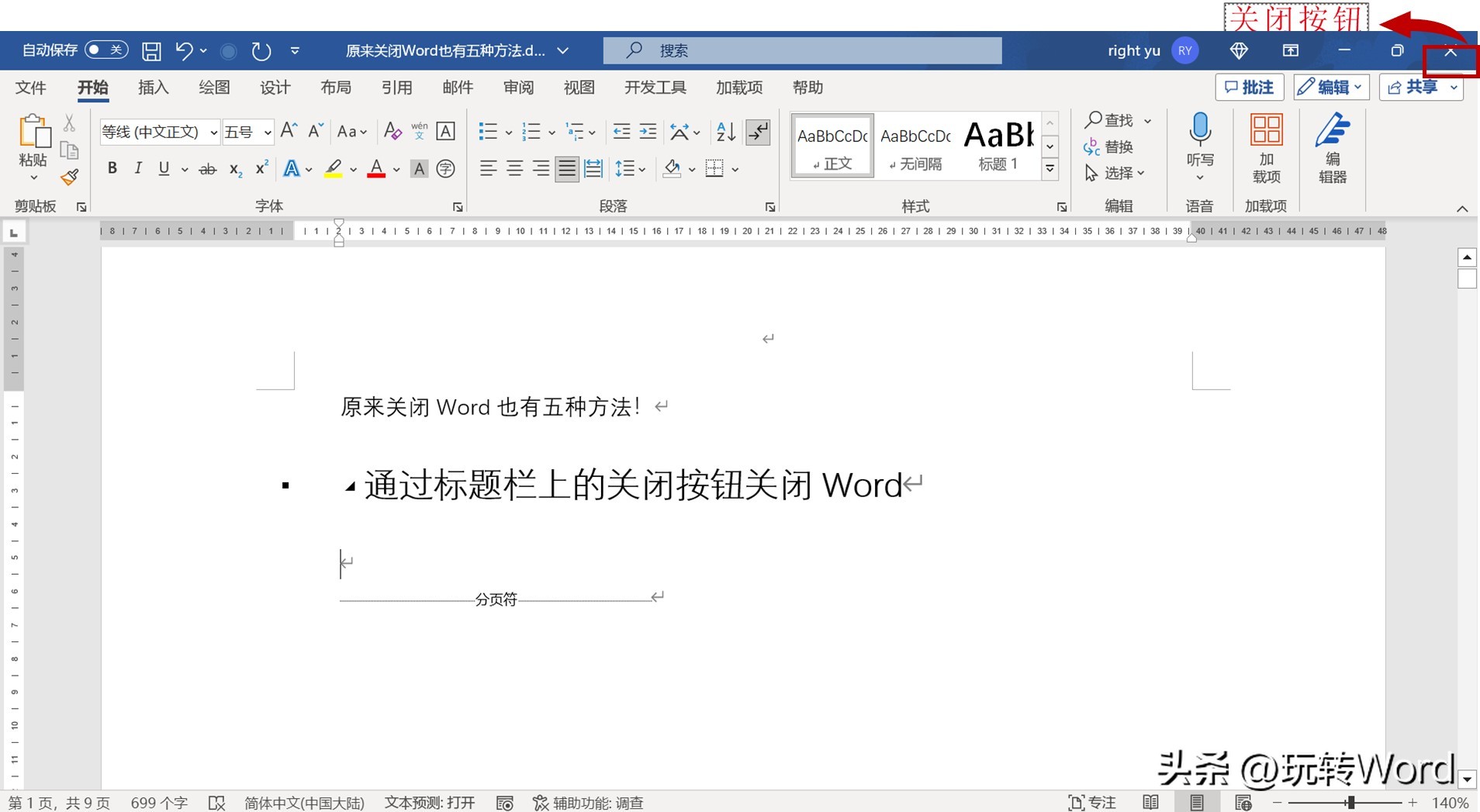
Task: Click the Save icon in title bar
Action: 151,51
